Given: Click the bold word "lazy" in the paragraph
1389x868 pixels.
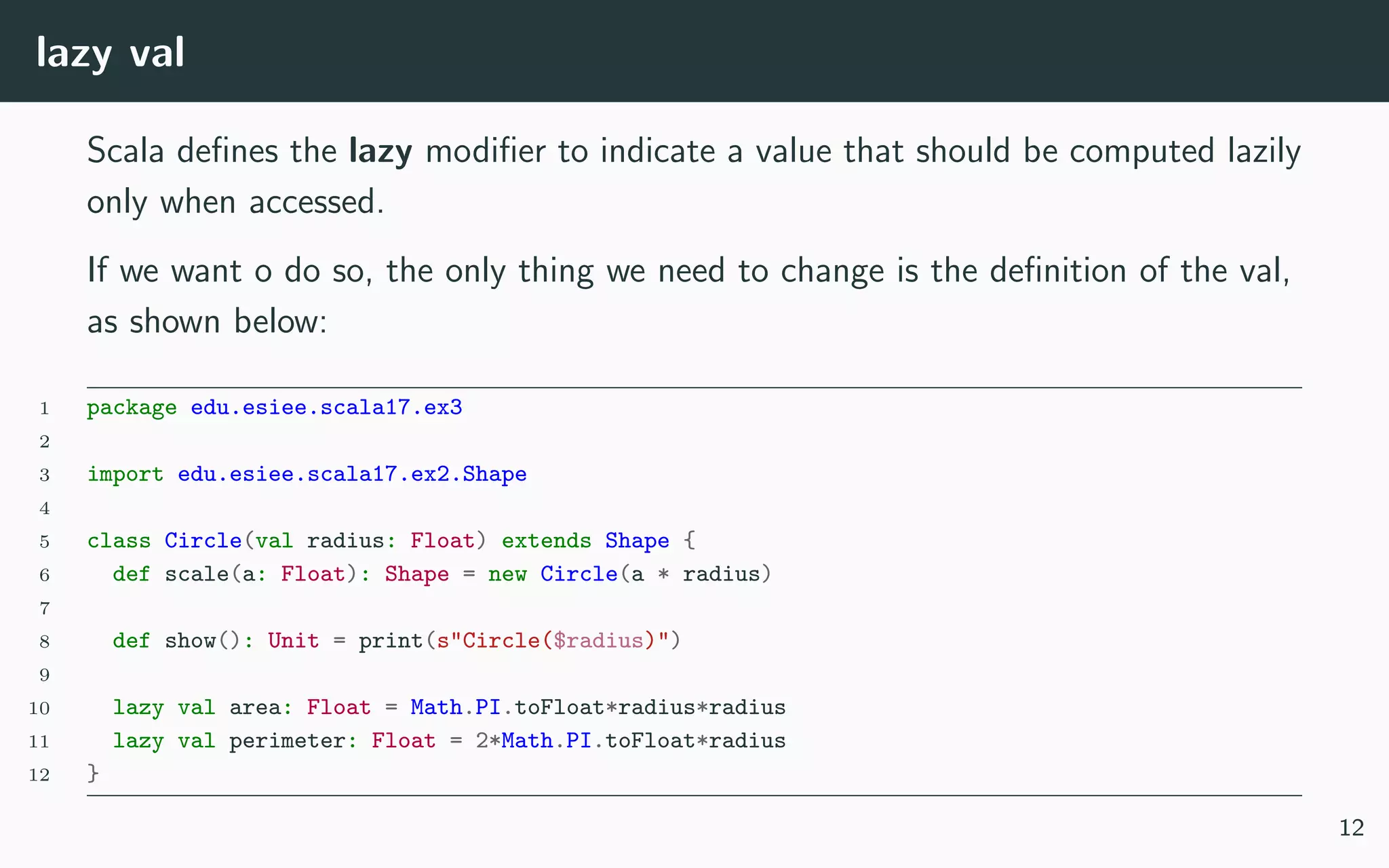Looking at the screenshot, I should pos(380,151).
